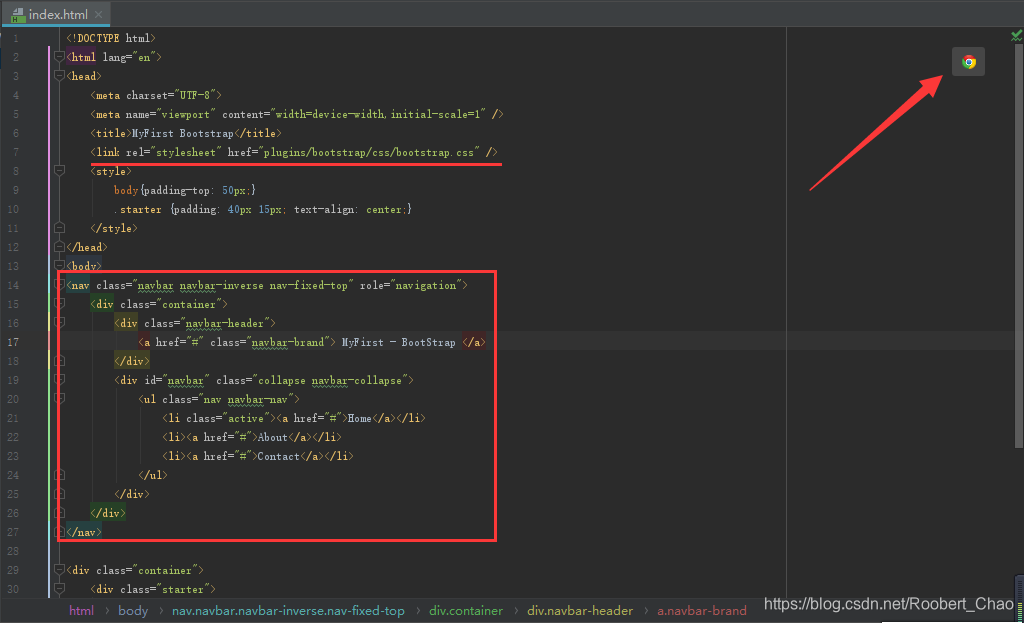The width and height of the screenshot is (1024, 623).
Task: Toggle the closing head fold on line 12
Action: (59, 247)
